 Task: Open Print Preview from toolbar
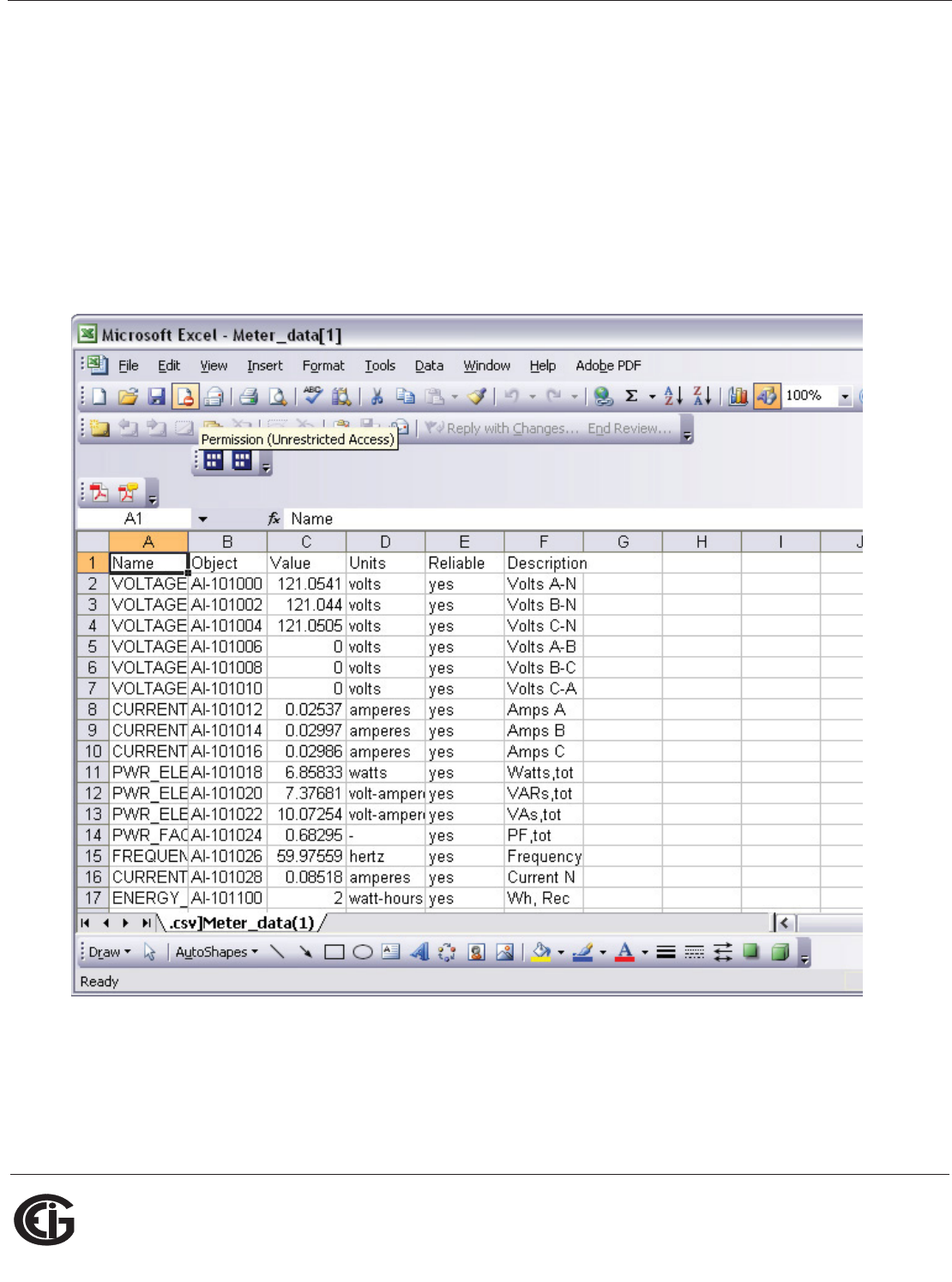click(x=277, y=396)
